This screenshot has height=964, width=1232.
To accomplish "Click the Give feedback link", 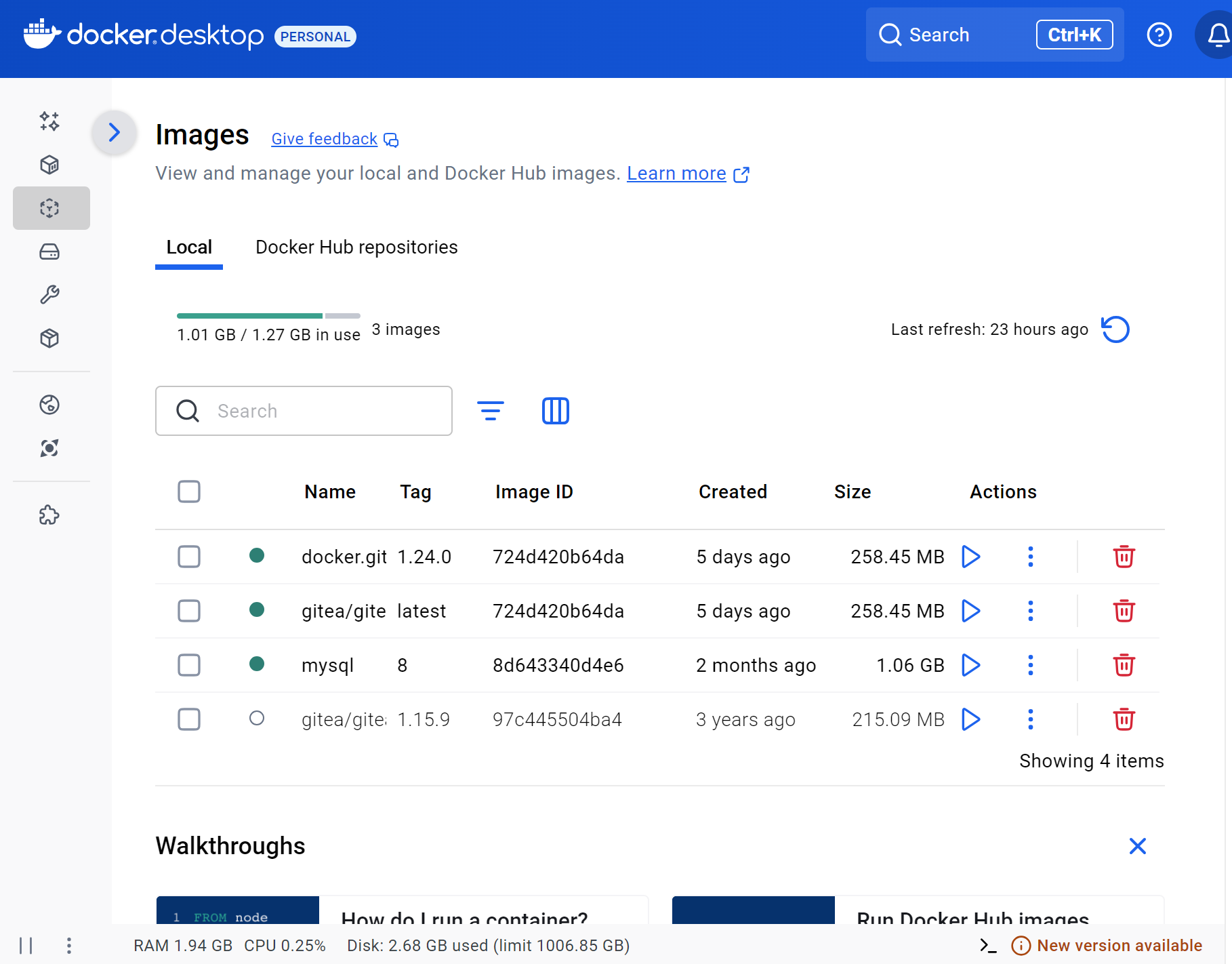I will coord(324,138).
